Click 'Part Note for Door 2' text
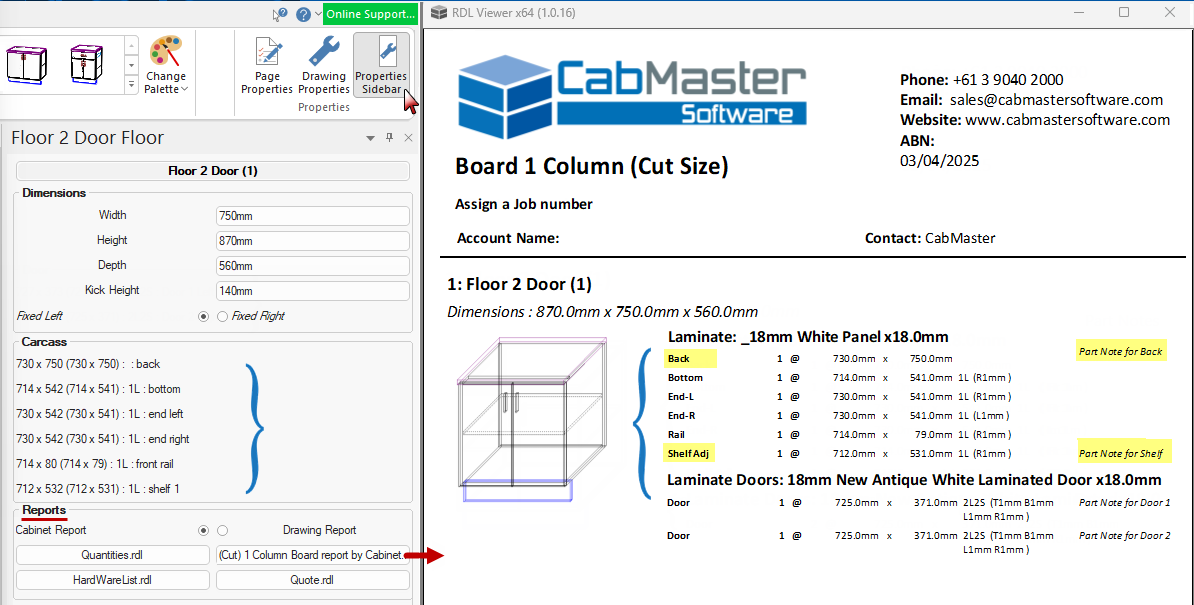The image size is (1194, 605). (x=1125, y=536)
